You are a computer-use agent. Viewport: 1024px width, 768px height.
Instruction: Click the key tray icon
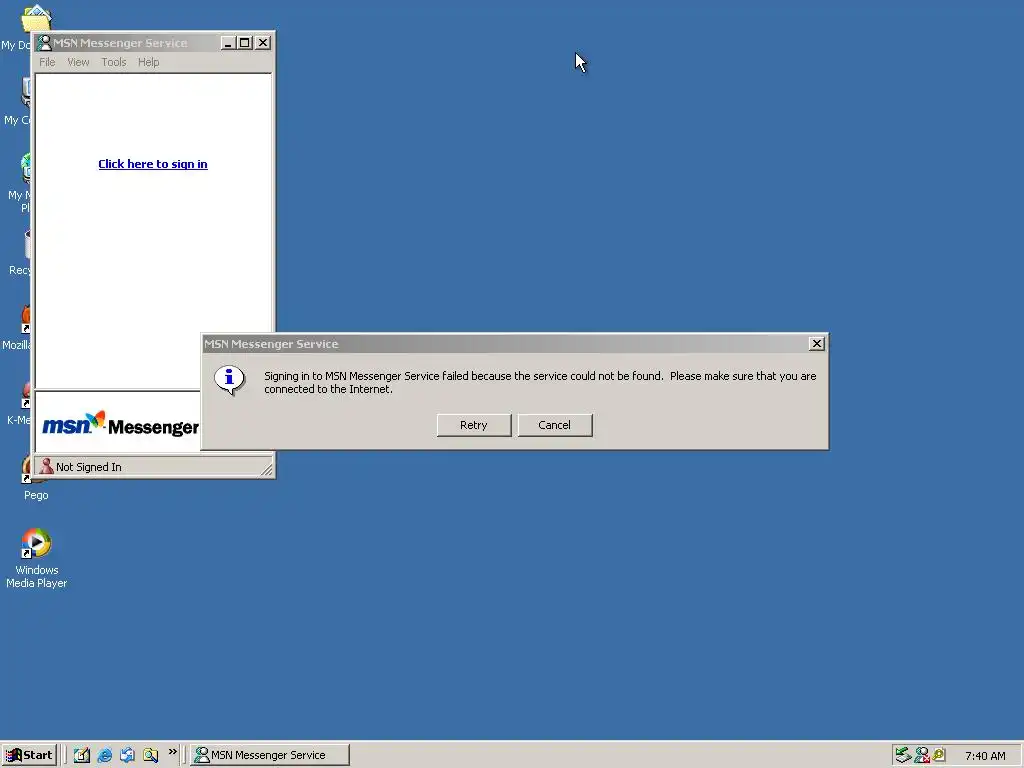pos(939,755)
